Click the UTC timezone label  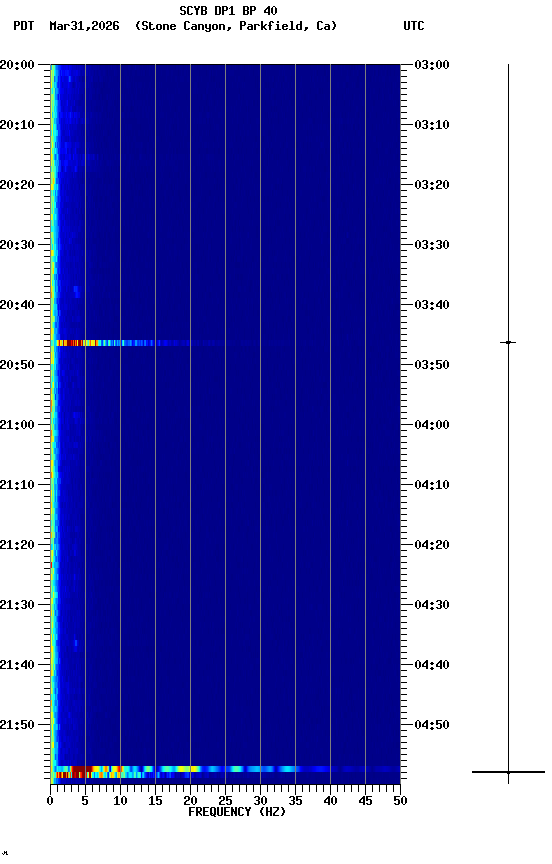click(x=414, y=26)
